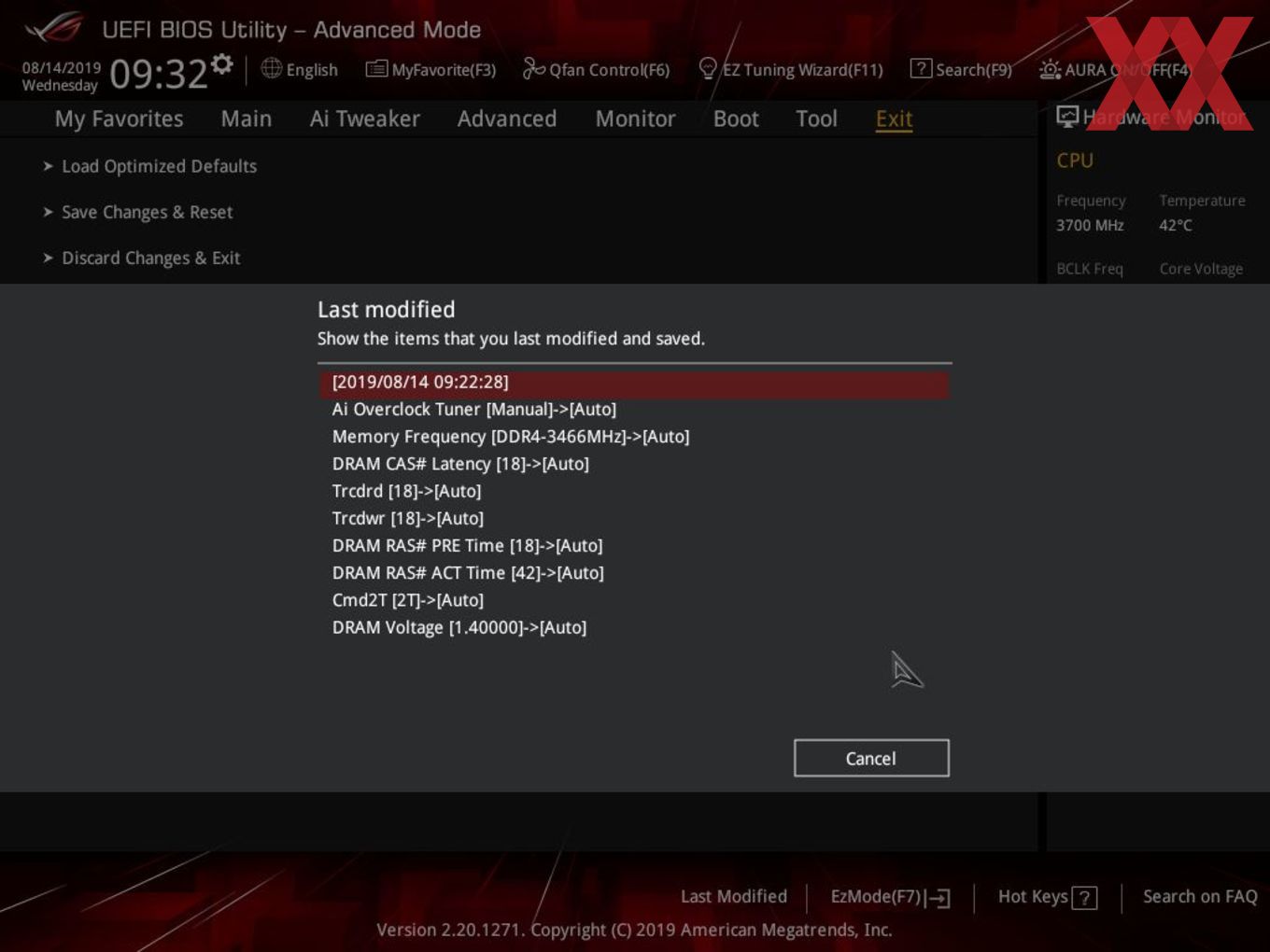Click the globe language icon
1270x952 pixels.
272,68
